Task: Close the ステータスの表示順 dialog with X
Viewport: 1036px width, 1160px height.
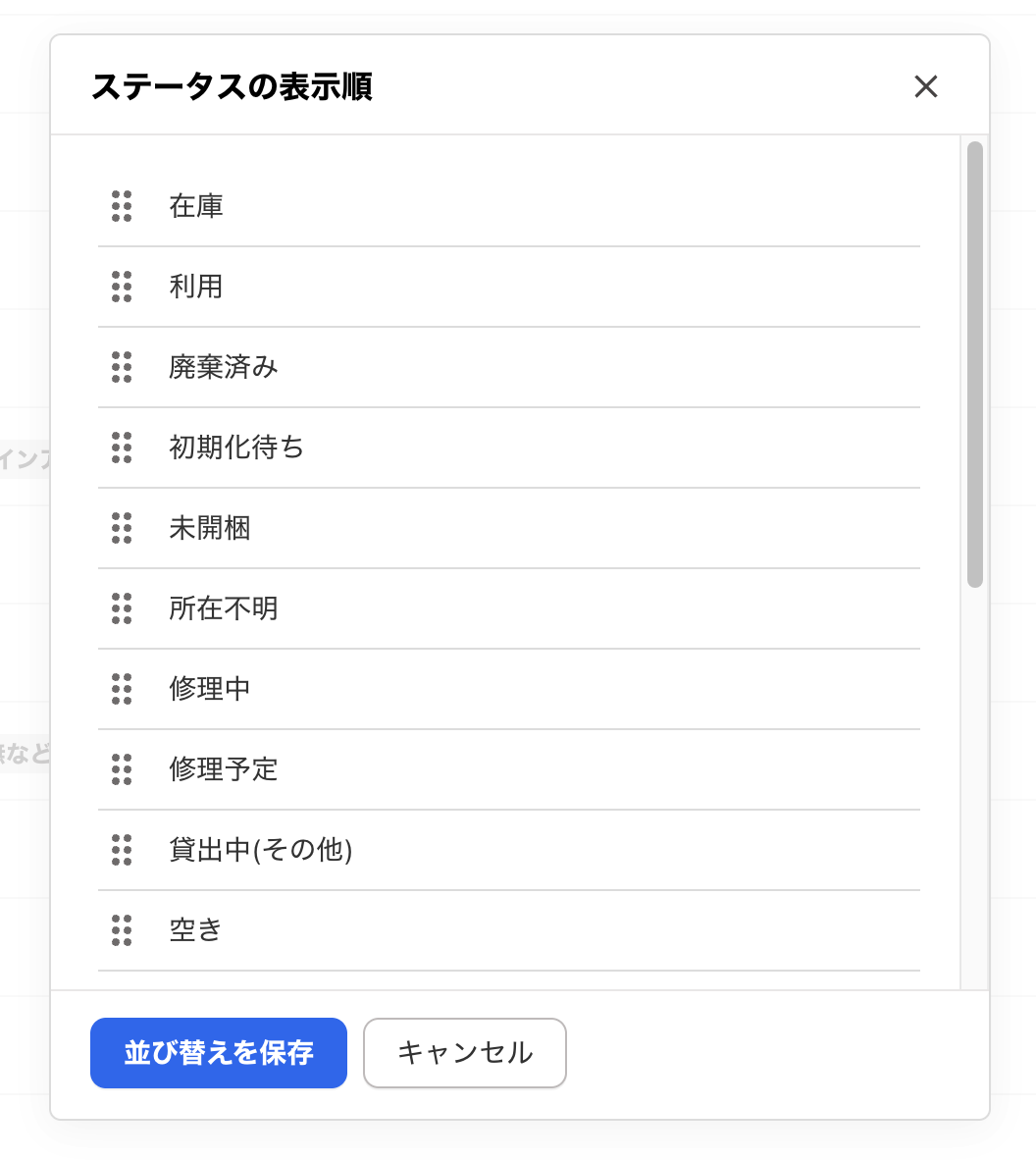Action: tap(925, 86)
